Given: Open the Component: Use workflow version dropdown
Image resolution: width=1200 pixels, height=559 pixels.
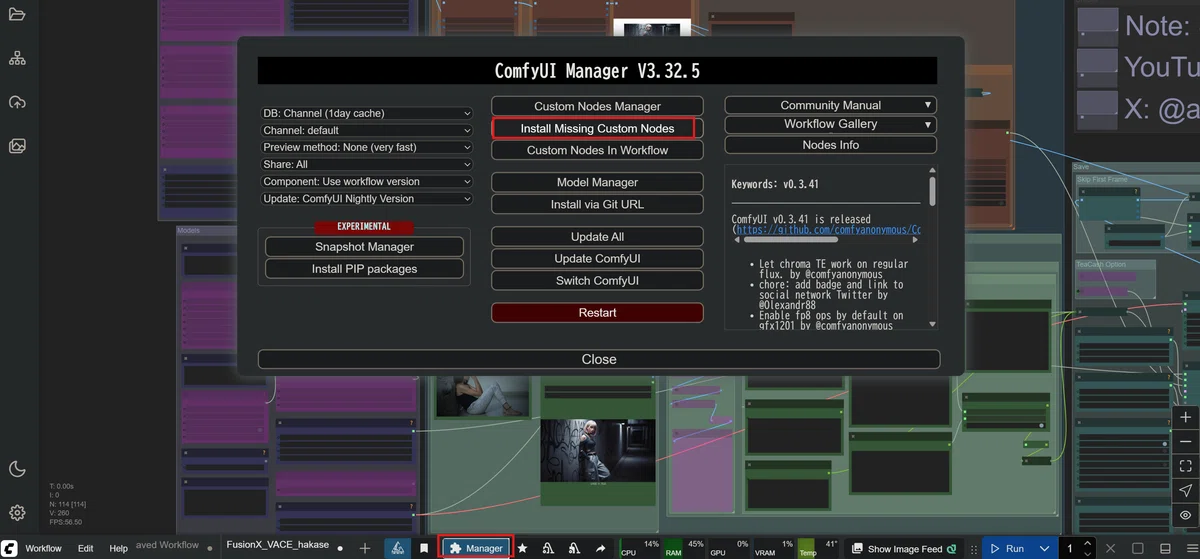Looking at the screenshot, I should [x=366, y=181].
